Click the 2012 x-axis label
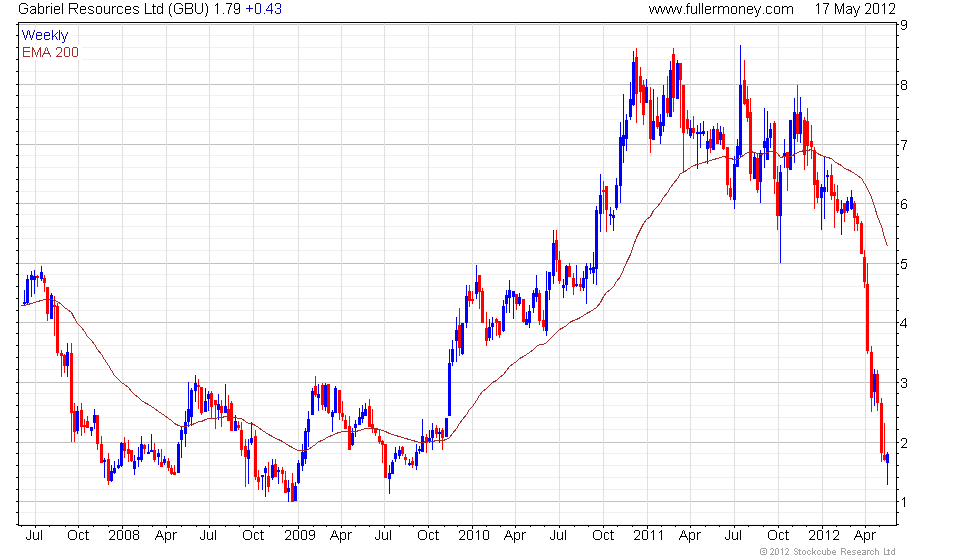This screenshot has width=980, height=560. 824,536
